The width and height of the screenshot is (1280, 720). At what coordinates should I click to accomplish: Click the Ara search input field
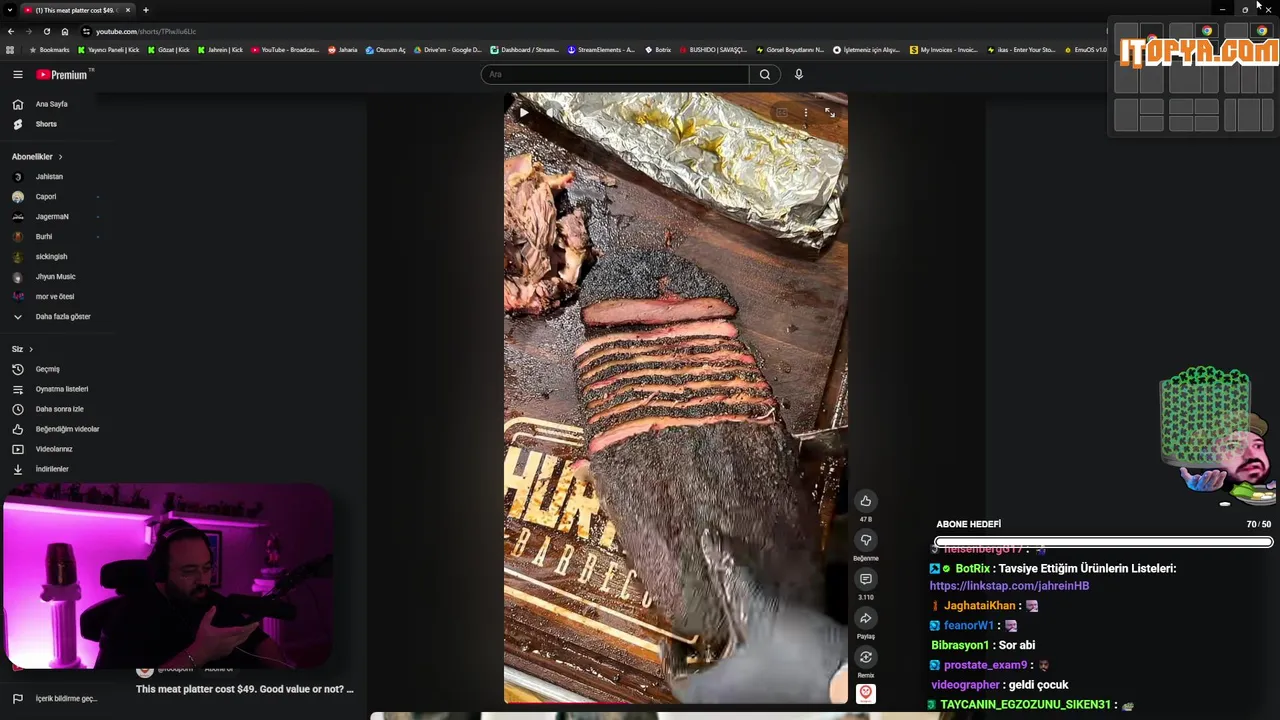[x=615, y=74]
